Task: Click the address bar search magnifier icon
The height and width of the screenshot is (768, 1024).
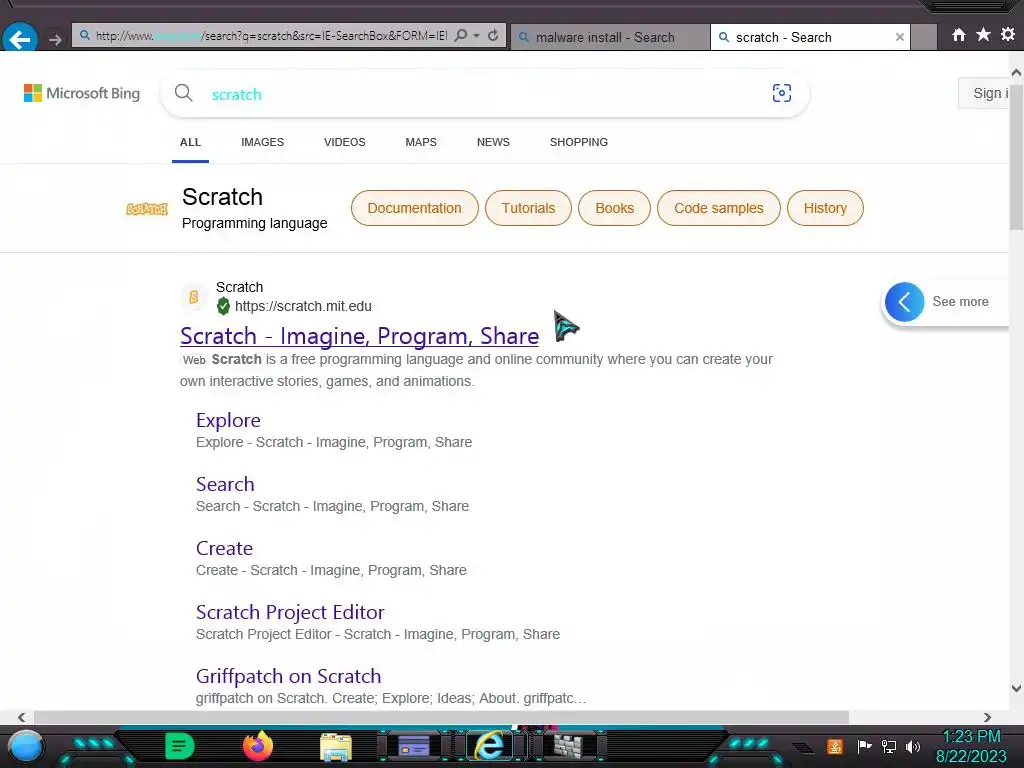Action: [x=461, y=35]
